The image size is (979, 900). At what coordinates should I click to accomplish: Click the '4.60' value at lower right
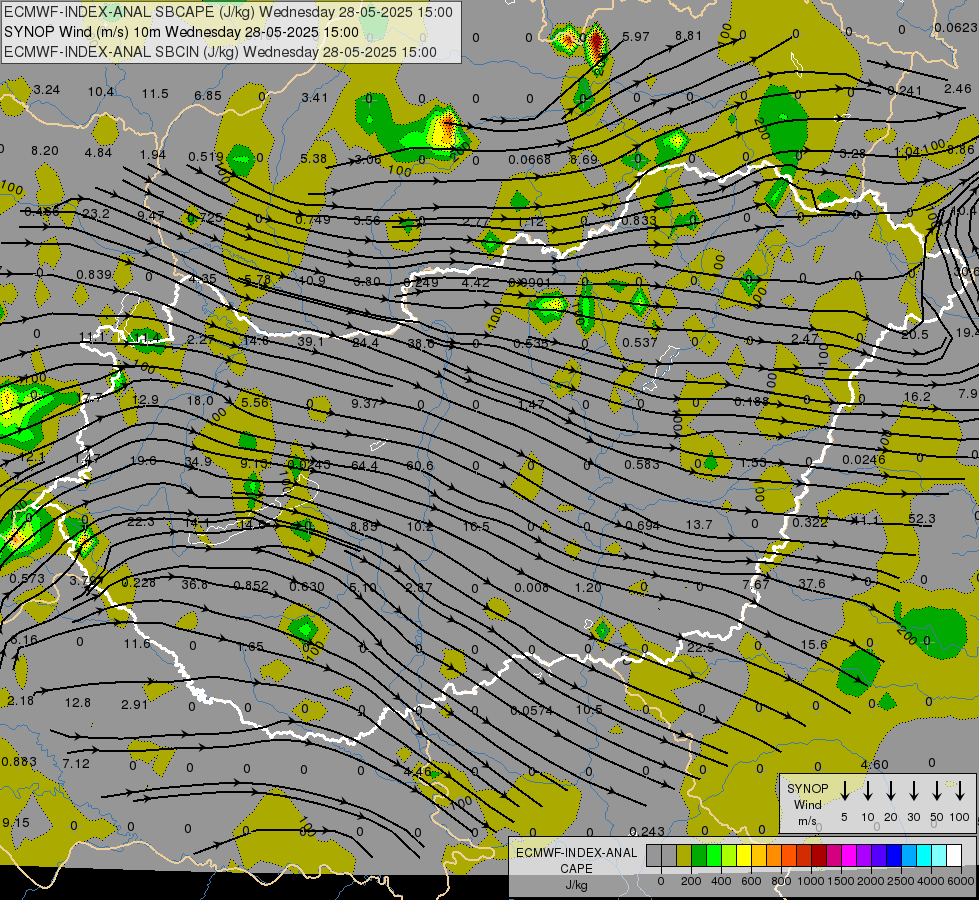(x=874, y=764)
